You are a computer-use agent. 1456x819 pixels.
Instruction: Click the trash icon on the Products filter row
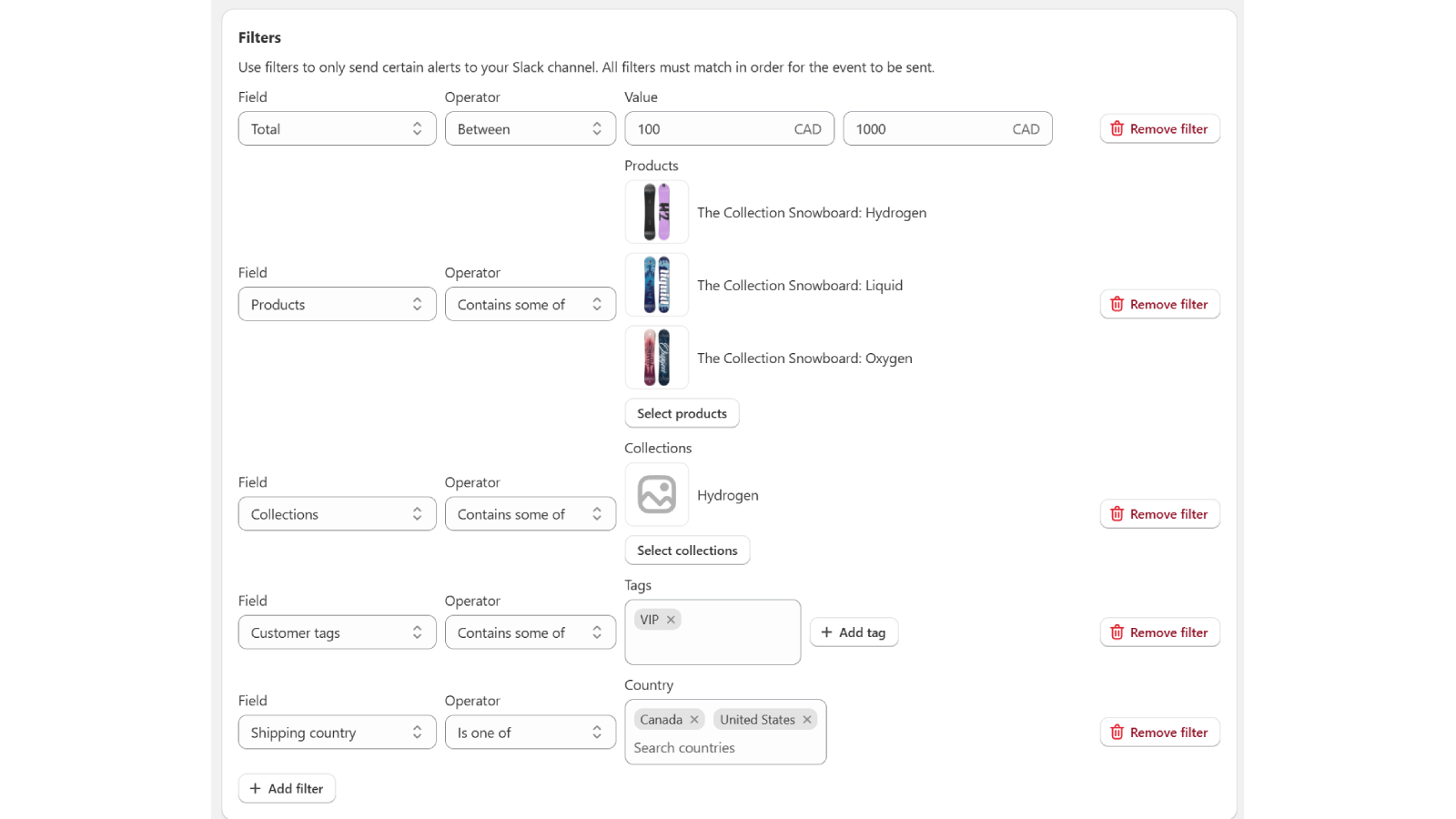coord(1117,304)
